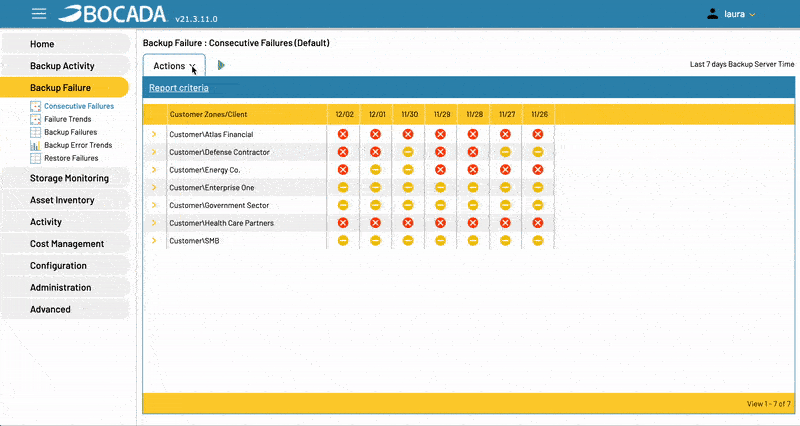Click SMB yellow icon for 11/28

(x=473, y=241)
